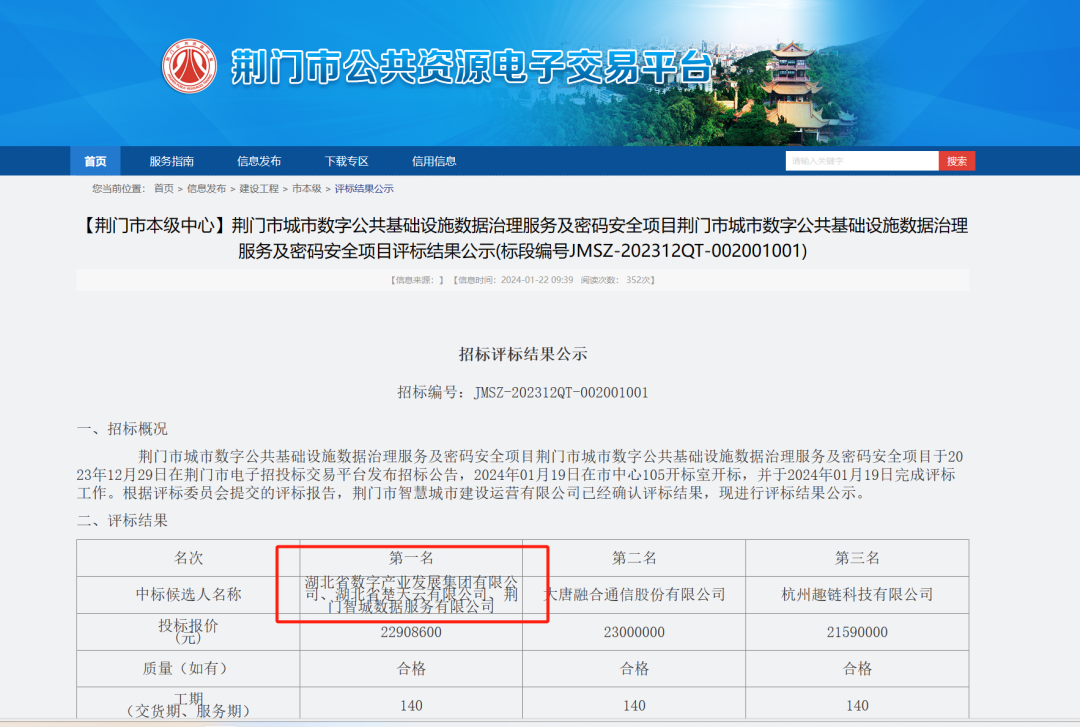
Task: Open the 服务指南 menu item
Action: coord(172,161)
